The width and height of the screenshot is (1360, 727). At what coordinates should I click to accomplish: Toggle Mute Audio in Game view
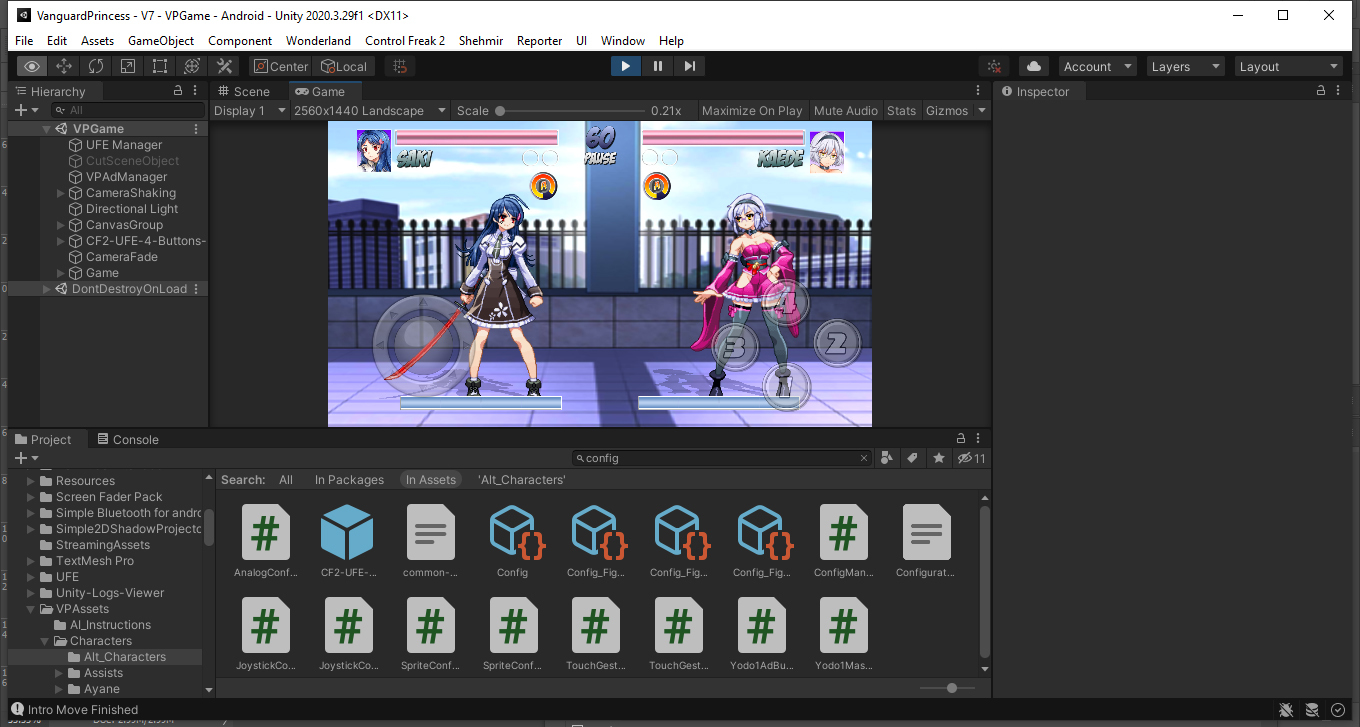coord(846,110)
